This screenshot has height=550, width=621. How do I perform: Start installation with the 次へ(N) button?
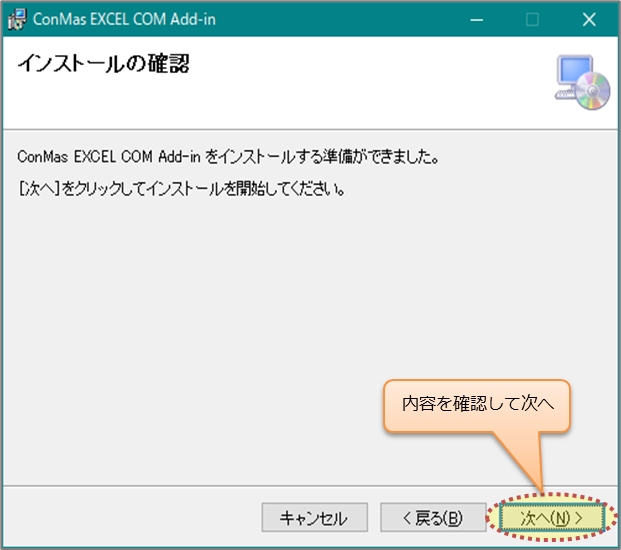point(551,517)
